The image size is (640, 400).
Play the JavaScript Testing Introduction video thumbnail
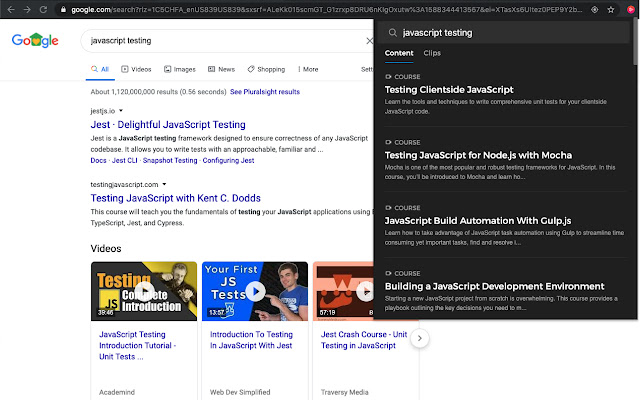pyautogui.click(x=144, y=291)
